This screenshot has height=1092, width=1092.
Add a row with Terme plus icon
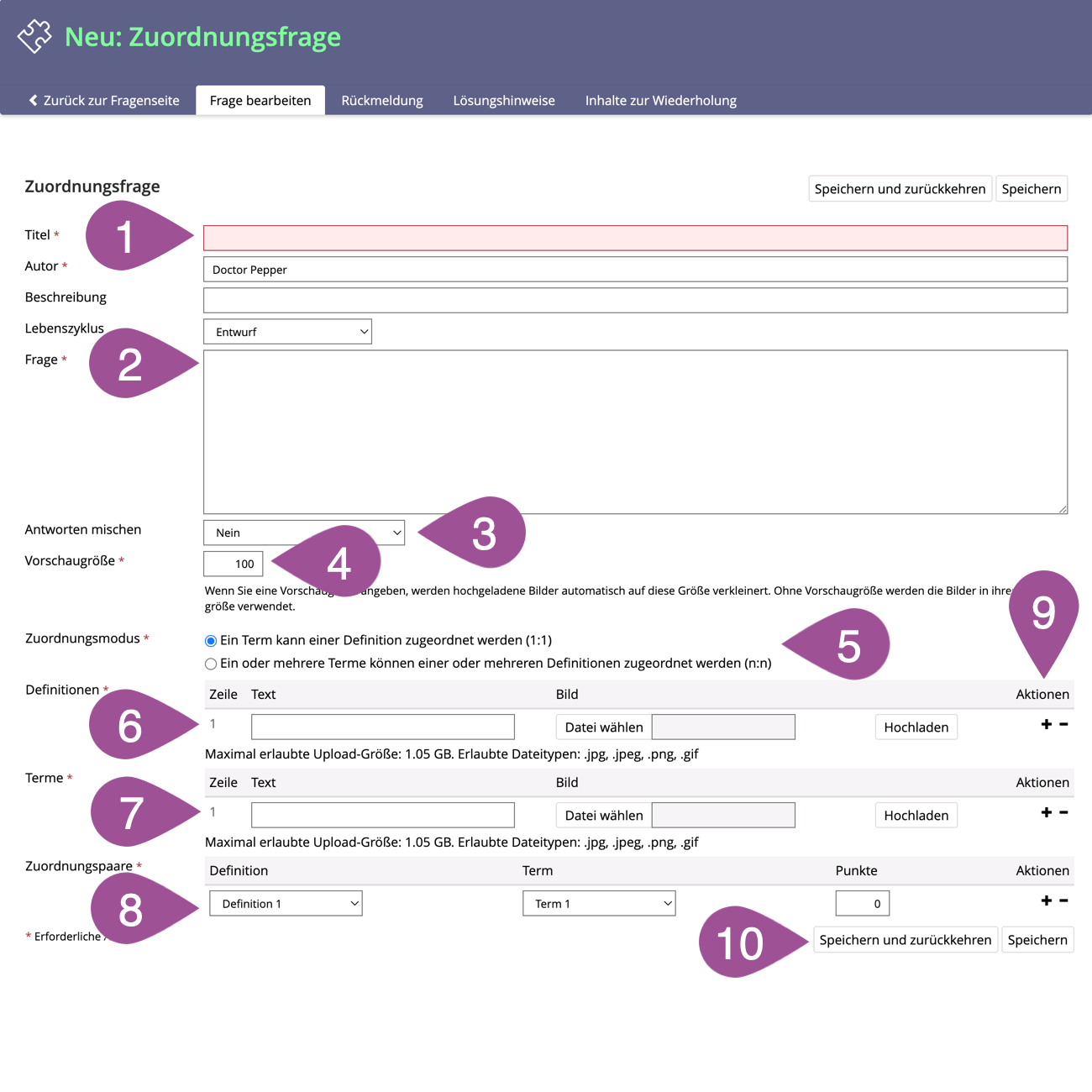click(1046, 812)
